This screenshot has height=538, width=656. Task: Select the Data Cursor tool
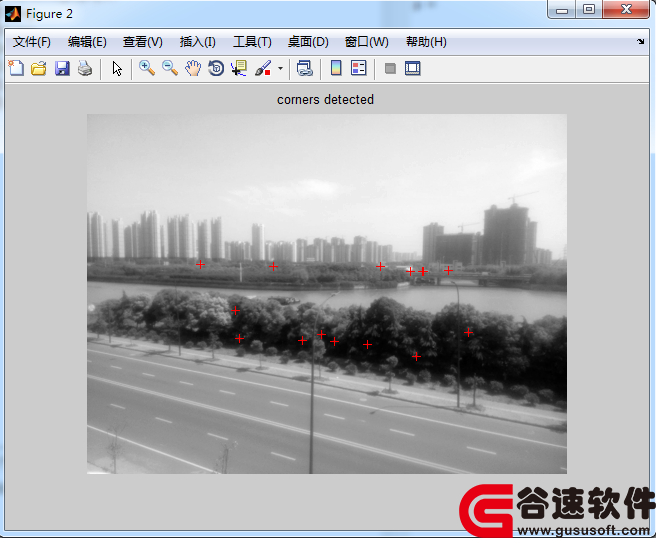click(x=239, y=68)
